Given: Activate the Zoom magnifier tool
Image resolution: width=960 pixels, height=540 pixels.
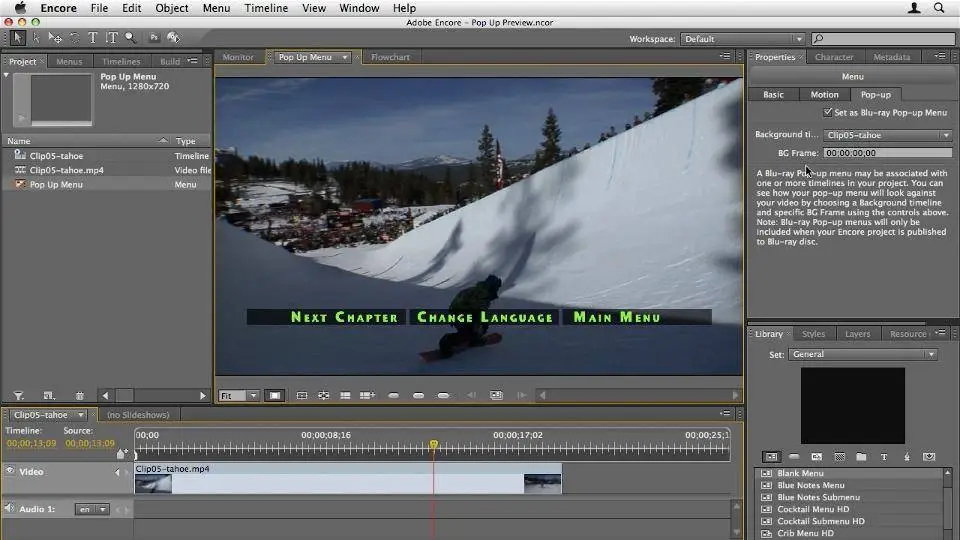Looking at the screenshot, I should [x=130, y=38].
